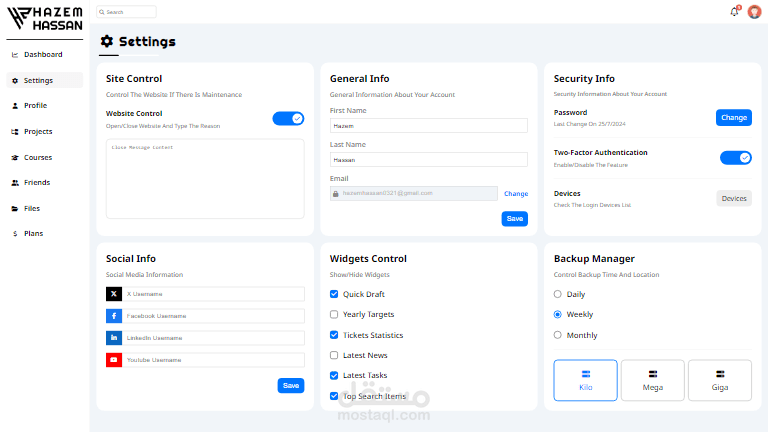The width and height of the screenshot is (768, 432).
Task: Click the Facebook social icon
Action: pyautogui.click(x=114, y=316)
